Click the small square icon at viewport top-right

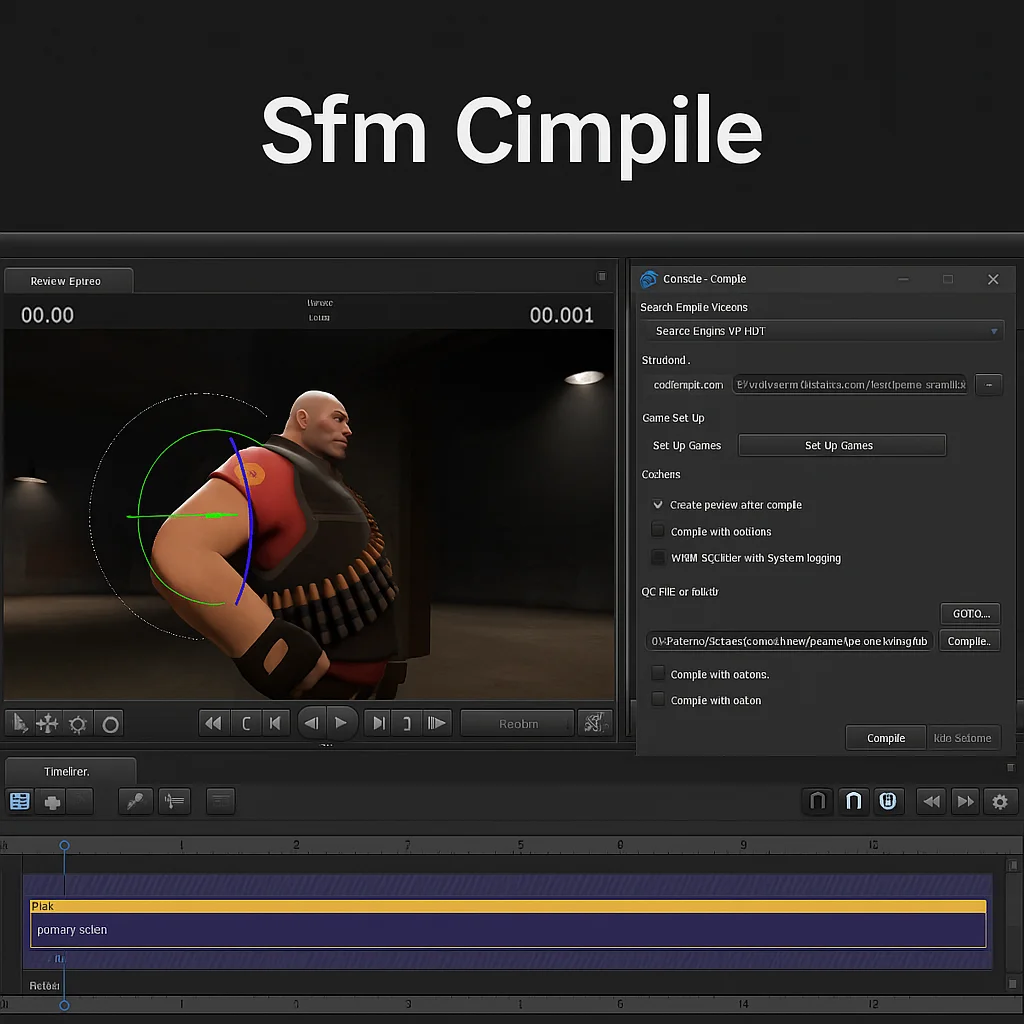coord(601,277)
